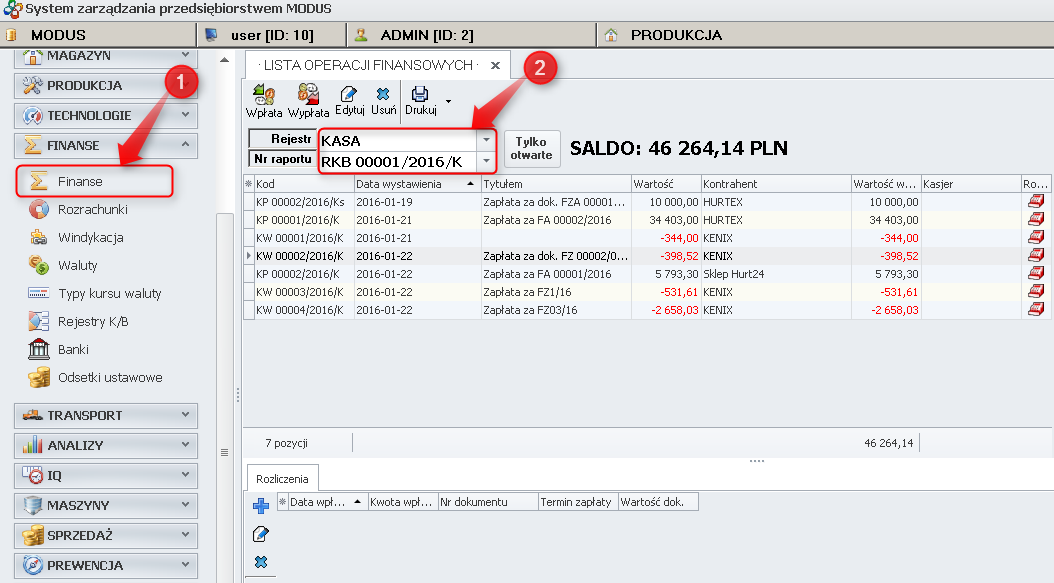Select the Lista operacji finansowych tab
Viewport: 1054px width, 583px height.
click(368, 65)
